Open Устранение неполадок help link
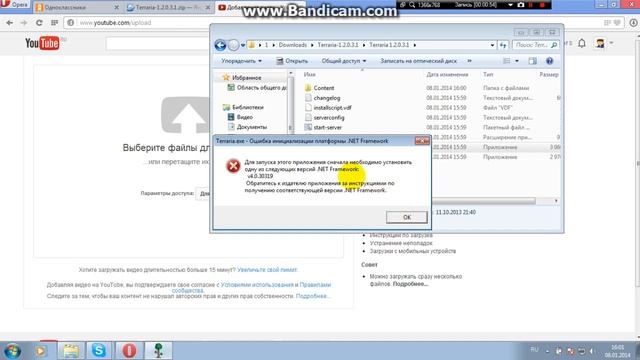 [x=401, y=243]
